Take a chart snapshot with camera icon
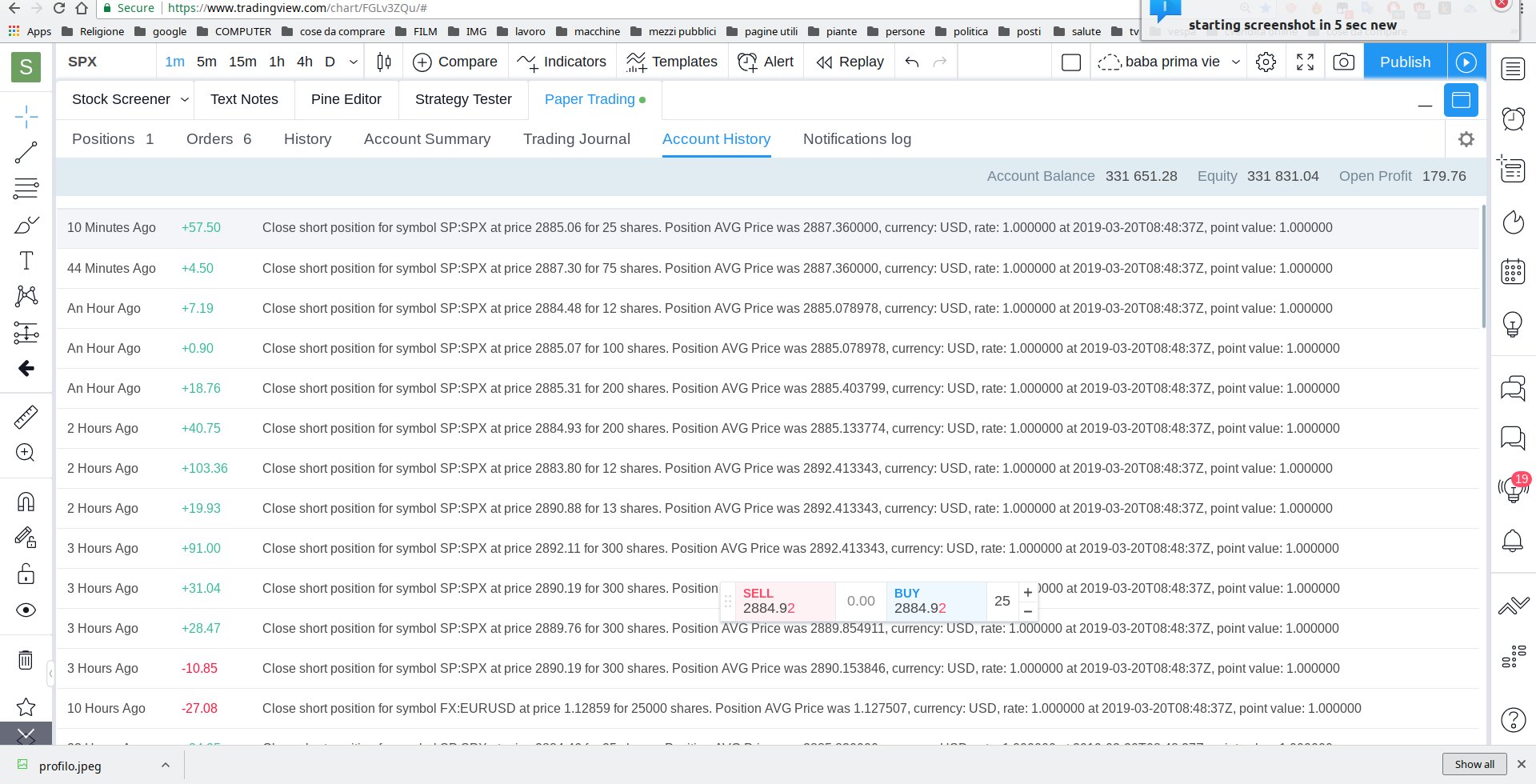This screenshot has width=1536, height=784. pos(1344,62)
